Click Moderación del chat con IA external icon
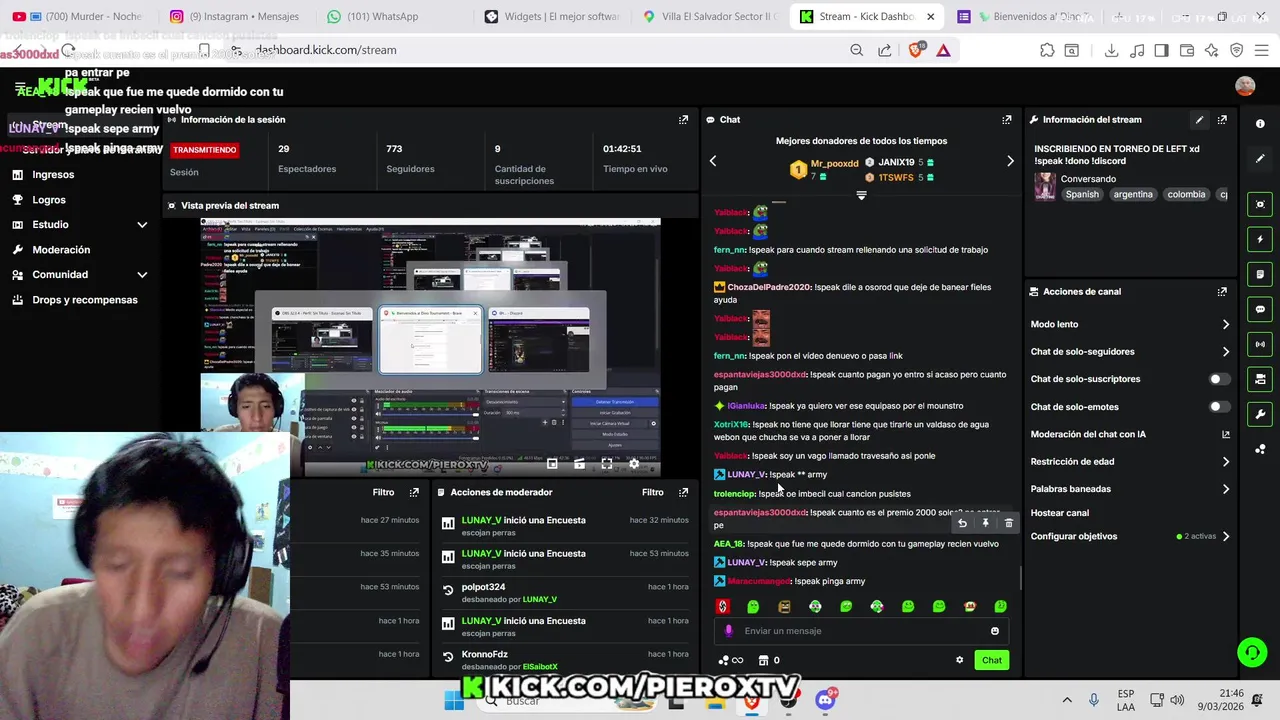The image size is (1280, 720). tap(1225, 434)
